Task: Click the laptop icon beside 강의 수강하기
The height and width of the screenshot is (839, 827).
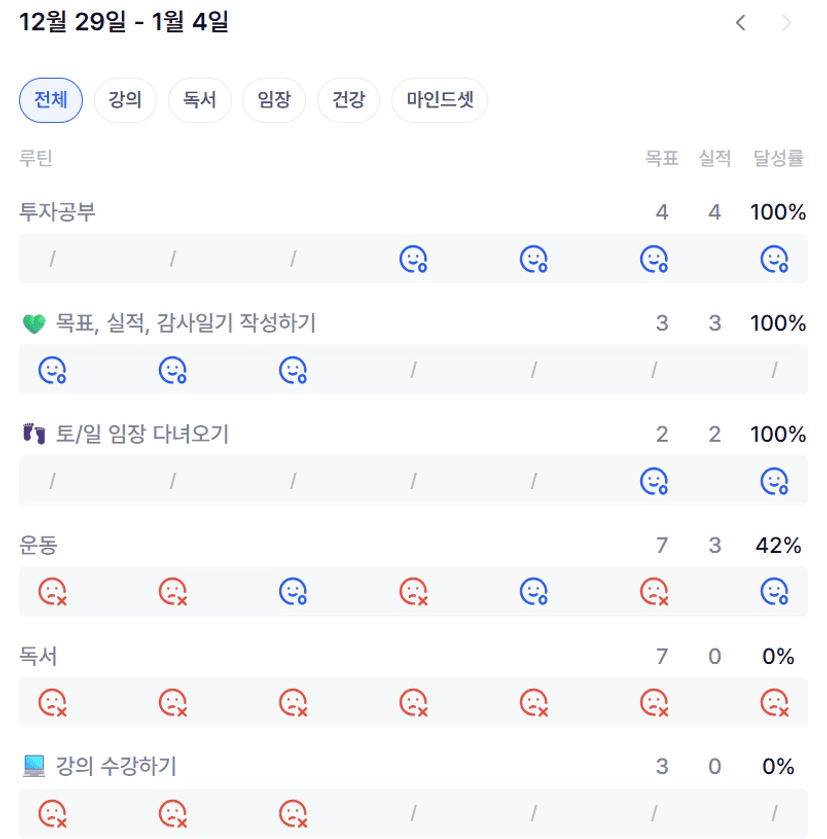Action: [34, 766]
